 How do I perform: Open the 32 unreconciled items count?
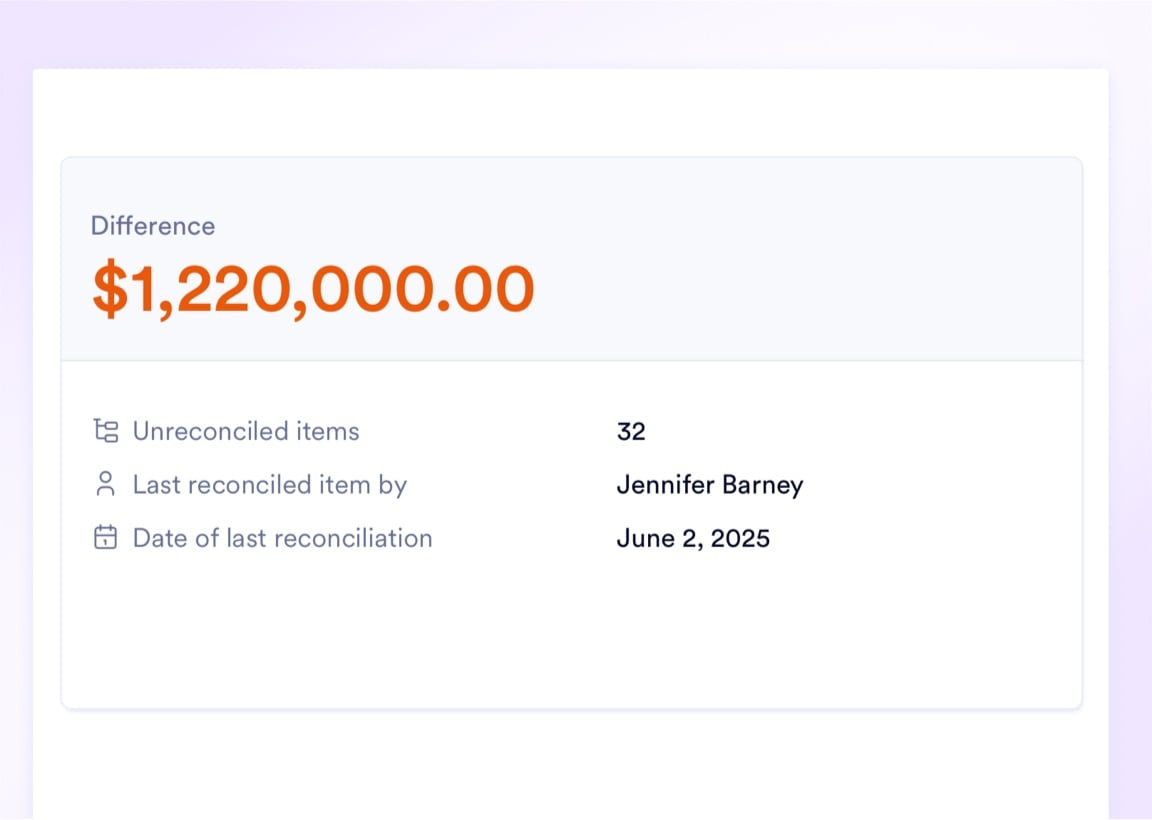click(631, 431)
